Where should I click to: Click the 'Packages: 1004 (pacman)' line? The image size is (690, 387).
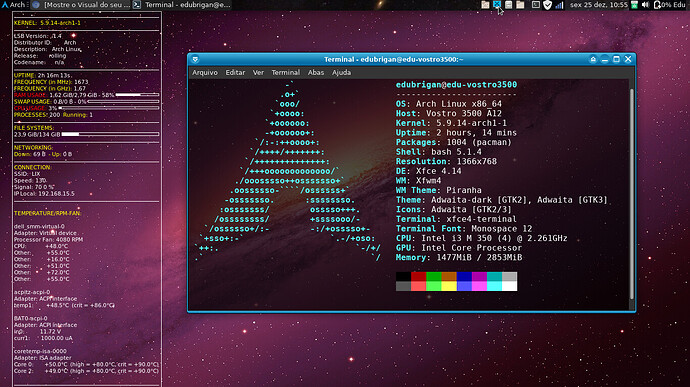[453, 143]
